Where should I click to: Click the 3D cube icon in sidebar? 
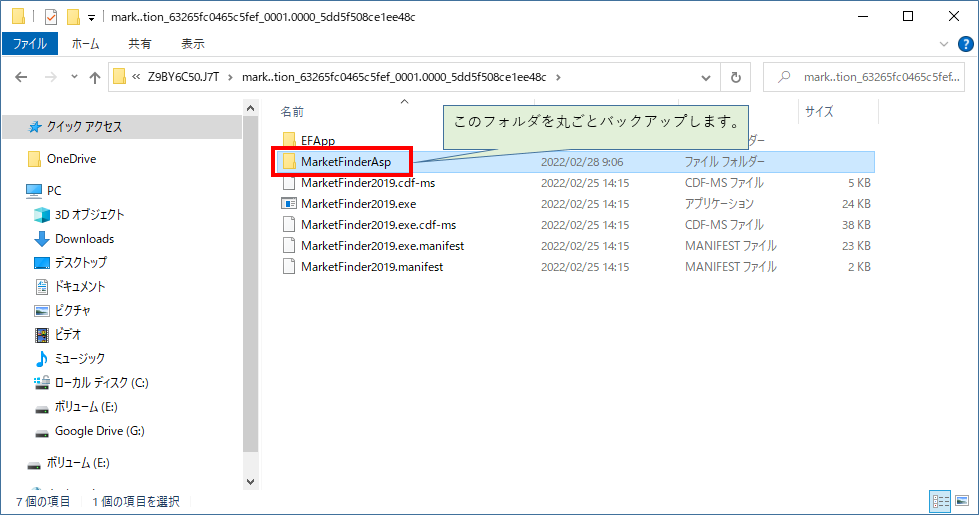(42, 215)
